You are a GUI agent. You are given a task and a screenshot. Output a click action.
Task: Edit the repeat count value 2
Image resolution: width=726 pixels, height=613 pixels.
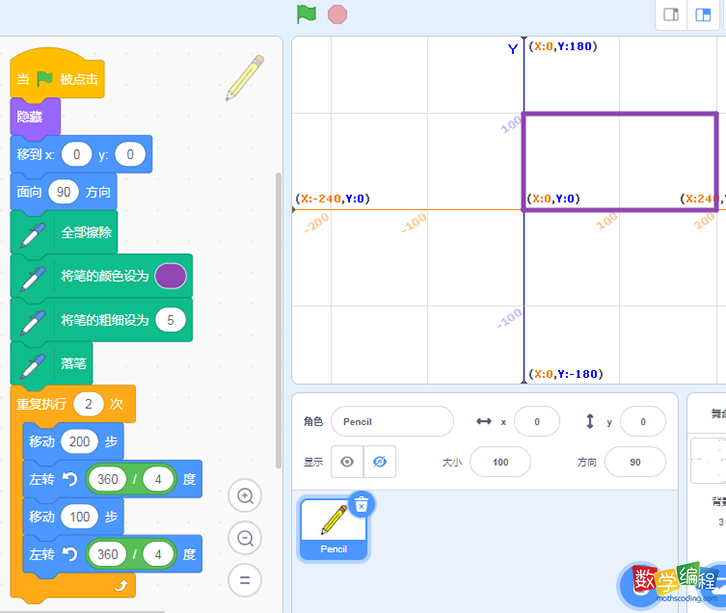89,404
